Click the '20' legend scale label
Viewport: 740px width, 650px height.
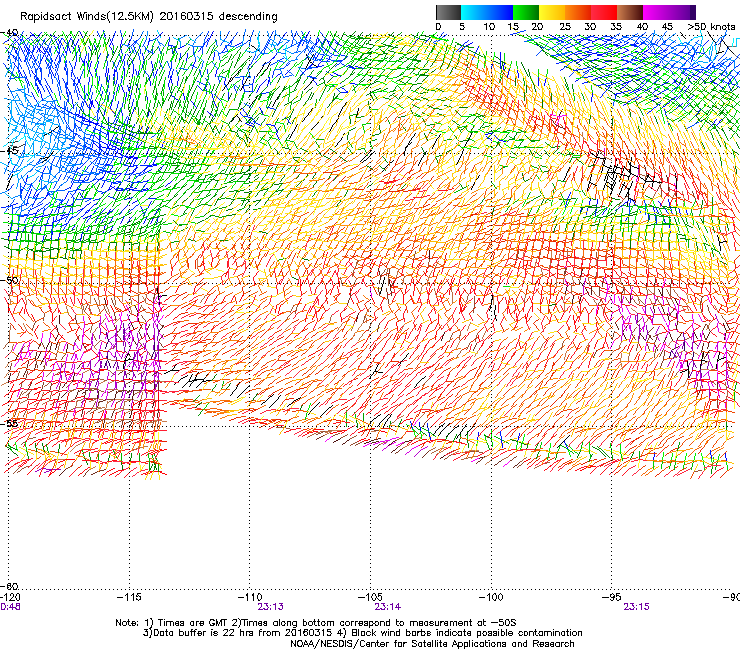click(537, 27)
